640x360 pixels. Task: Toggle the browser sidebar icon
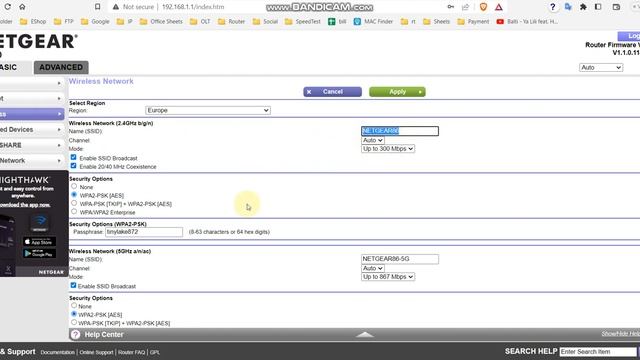click(598, 7)
